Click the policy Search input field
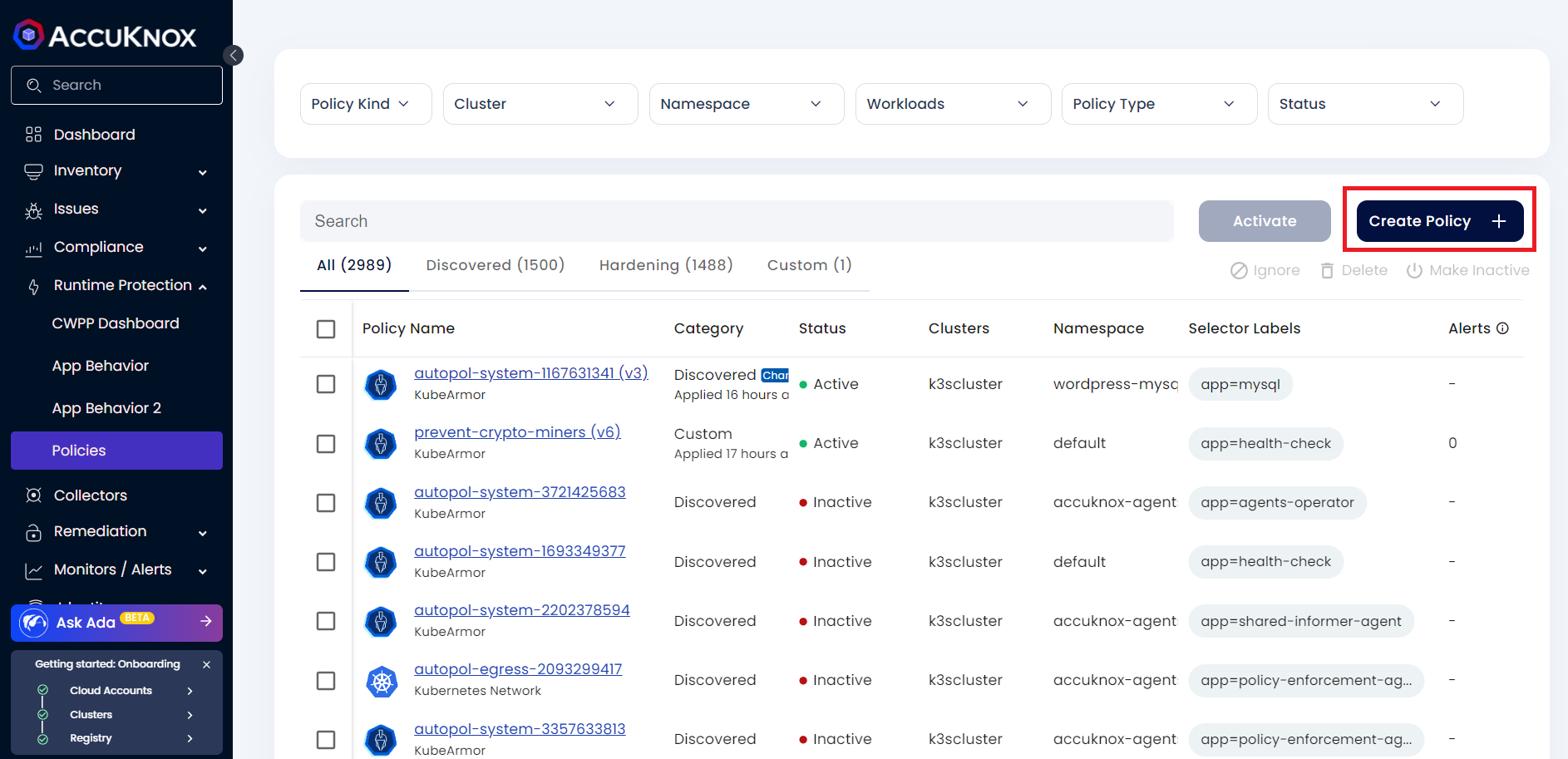 tap(736, 221)
